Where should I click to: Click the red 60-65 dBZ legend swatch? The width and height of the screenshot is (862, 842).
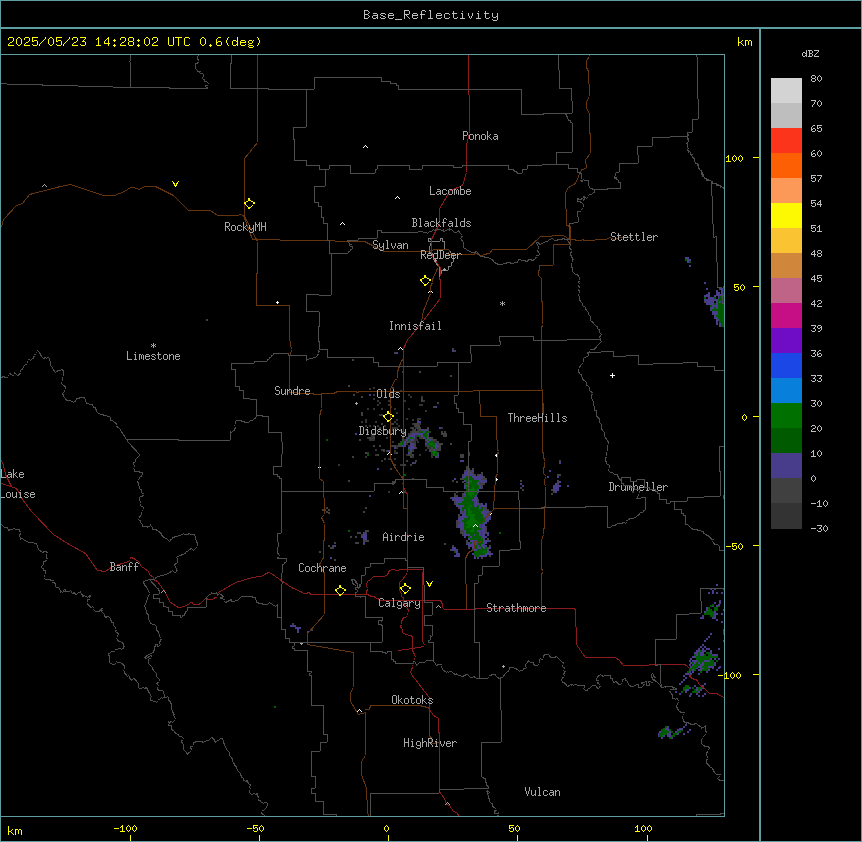(786, 141)
